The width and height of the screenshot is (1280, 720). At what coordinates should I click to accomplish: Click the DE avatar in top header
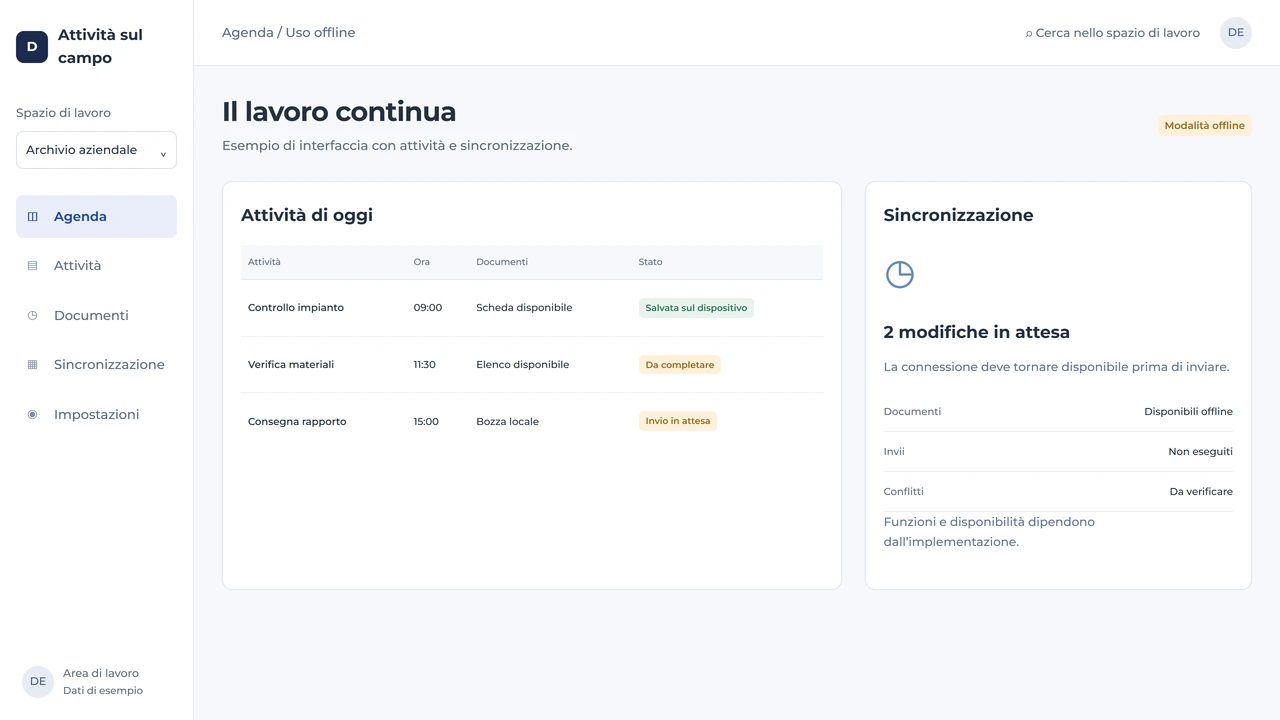[1236, 33]
